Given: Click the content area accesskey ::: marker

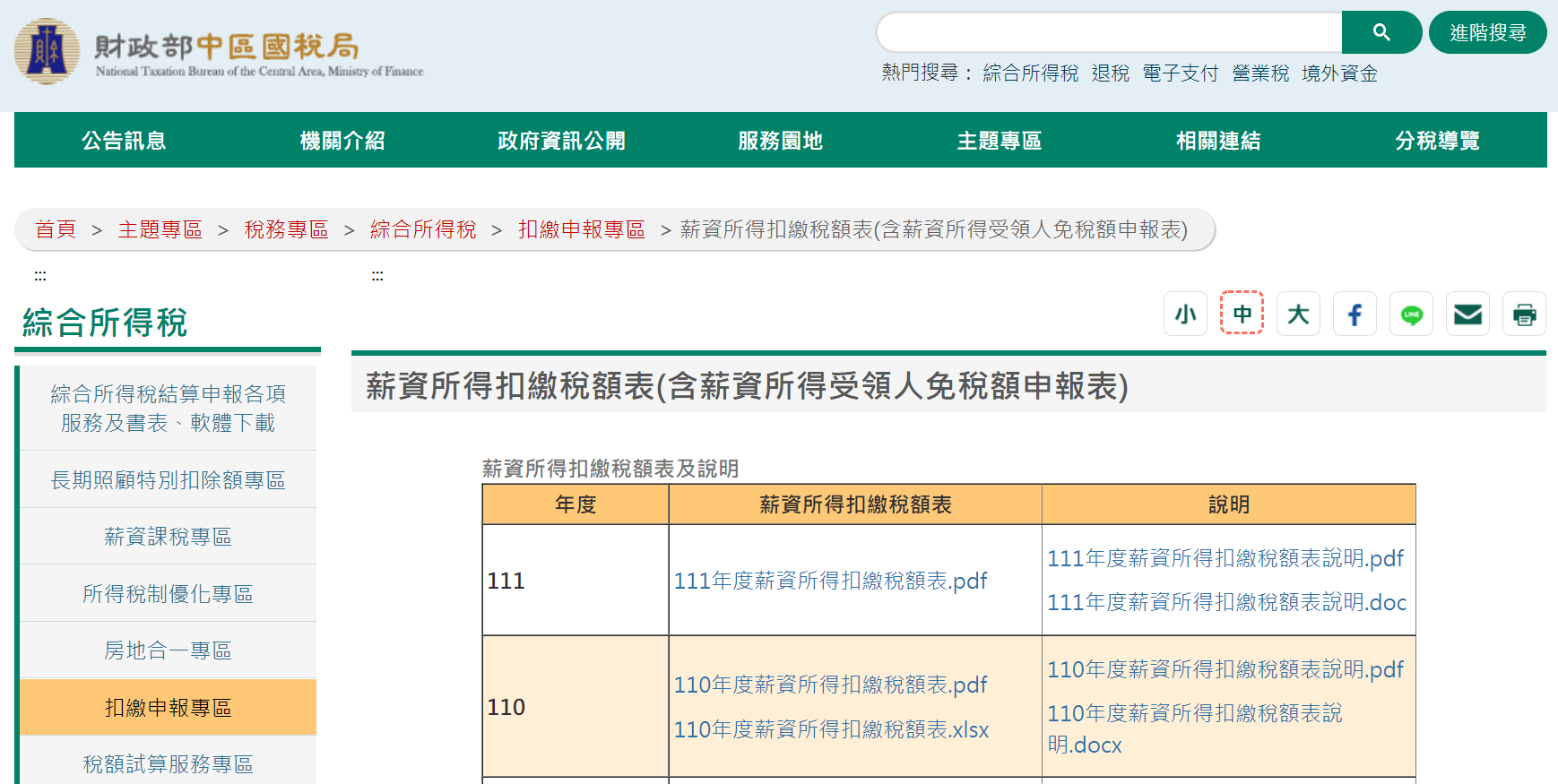Looking at the screenshot, I should 377,276.
